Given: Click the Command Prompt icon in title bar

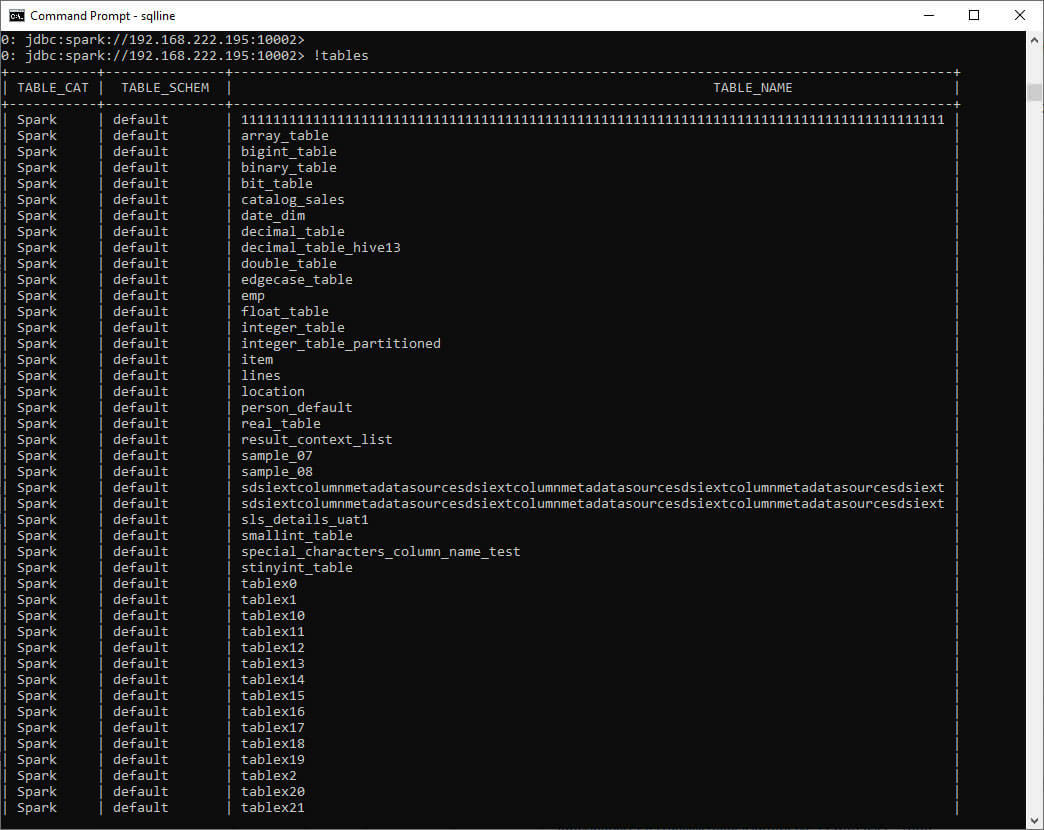Looking at the screenshot, I should click(16, 15).
